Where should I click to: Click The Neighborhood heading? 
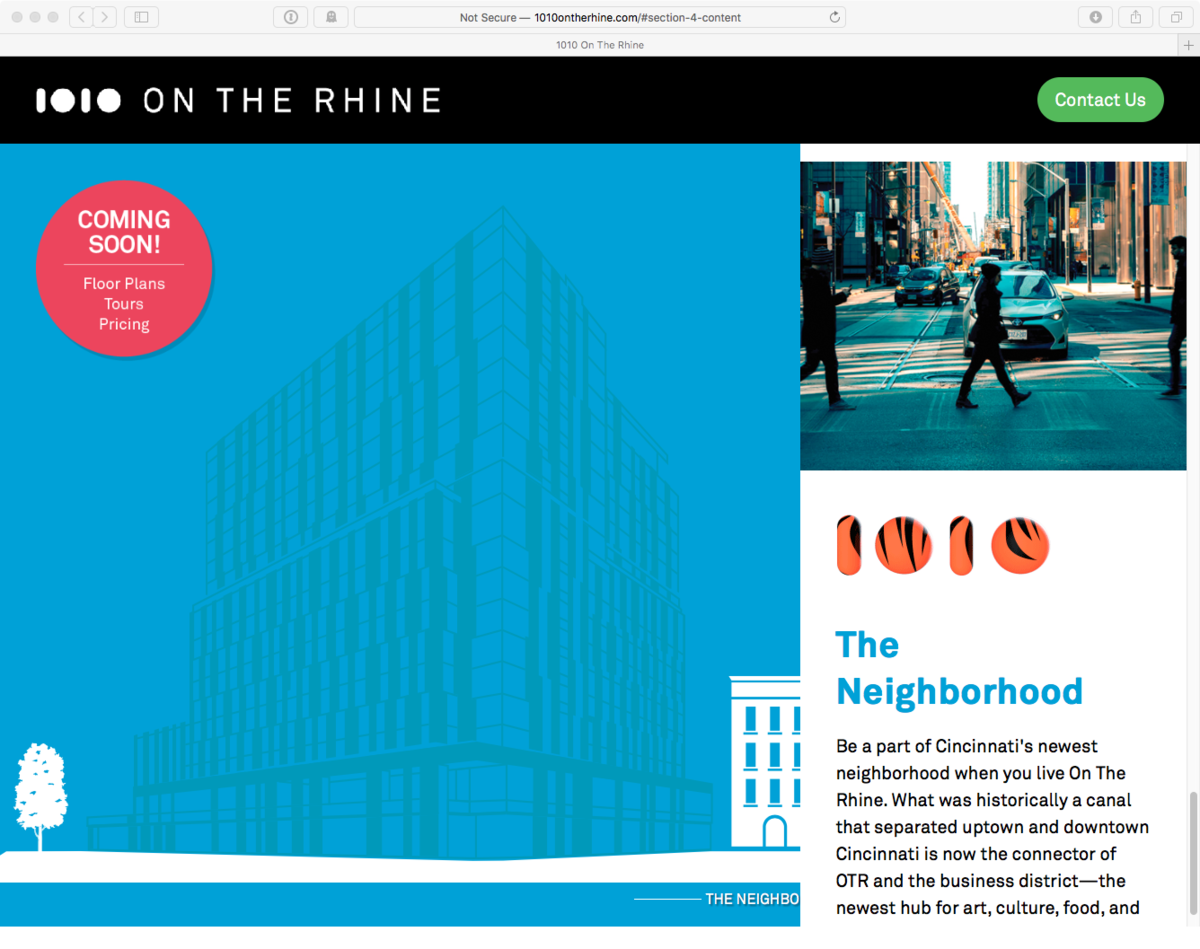[959, 668]
